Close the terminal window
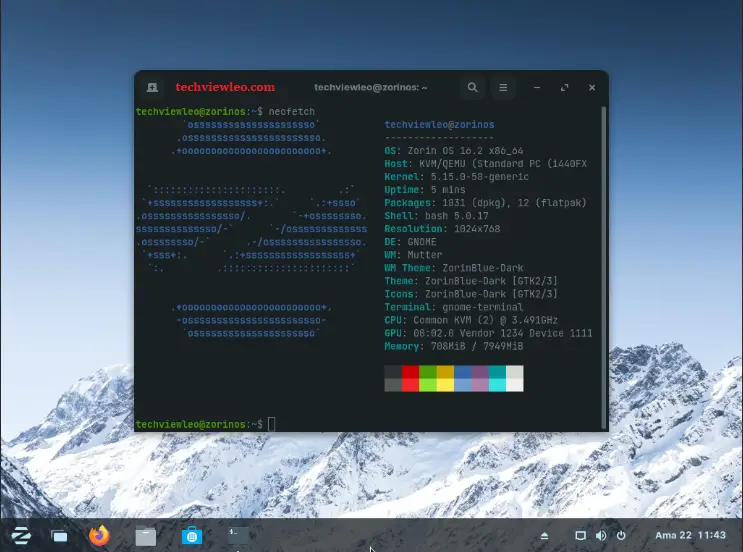 (x=592, y=88)
